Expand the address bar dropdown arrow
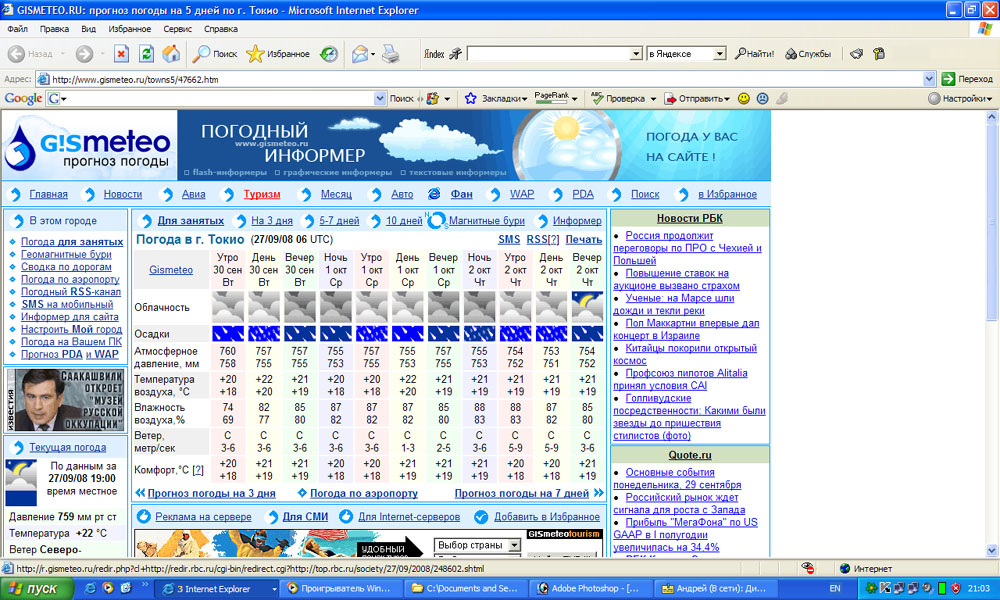The height and width of the screenshot is (600, 1000). (929, 79)
